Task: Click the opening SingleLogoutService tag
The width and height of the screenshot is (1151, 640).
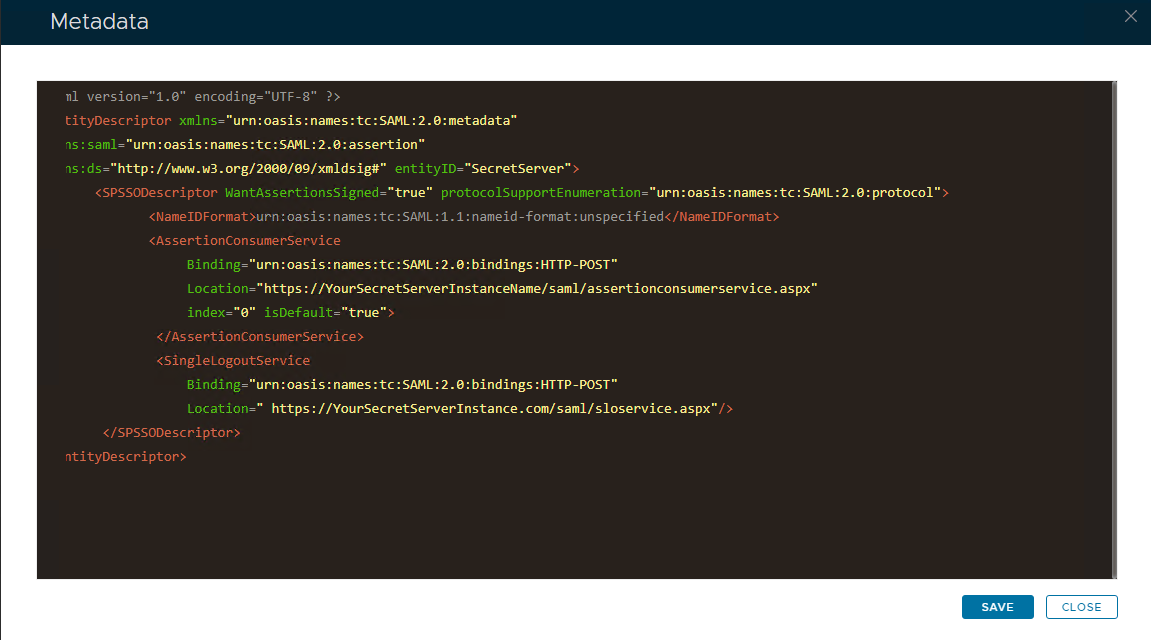Action: coord(233,361)
